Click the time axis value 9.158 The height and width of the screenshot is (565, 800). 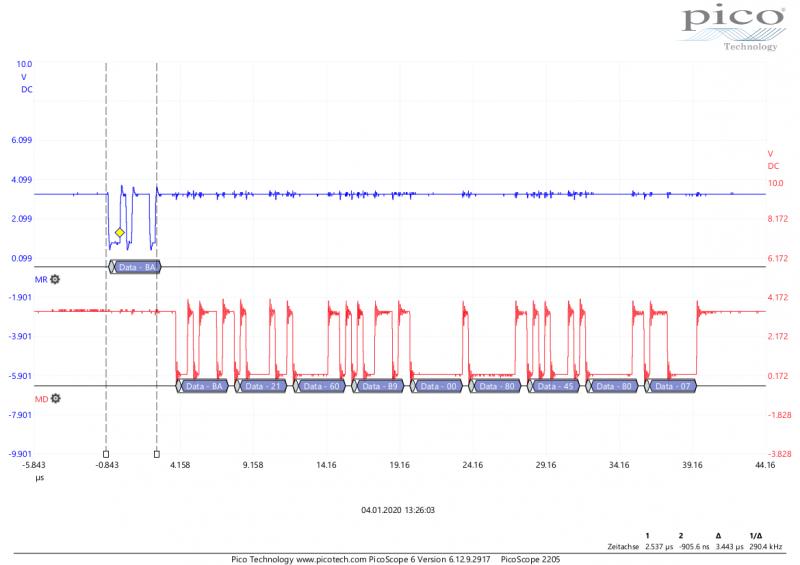pyautogui.click(x=253, y=465)
